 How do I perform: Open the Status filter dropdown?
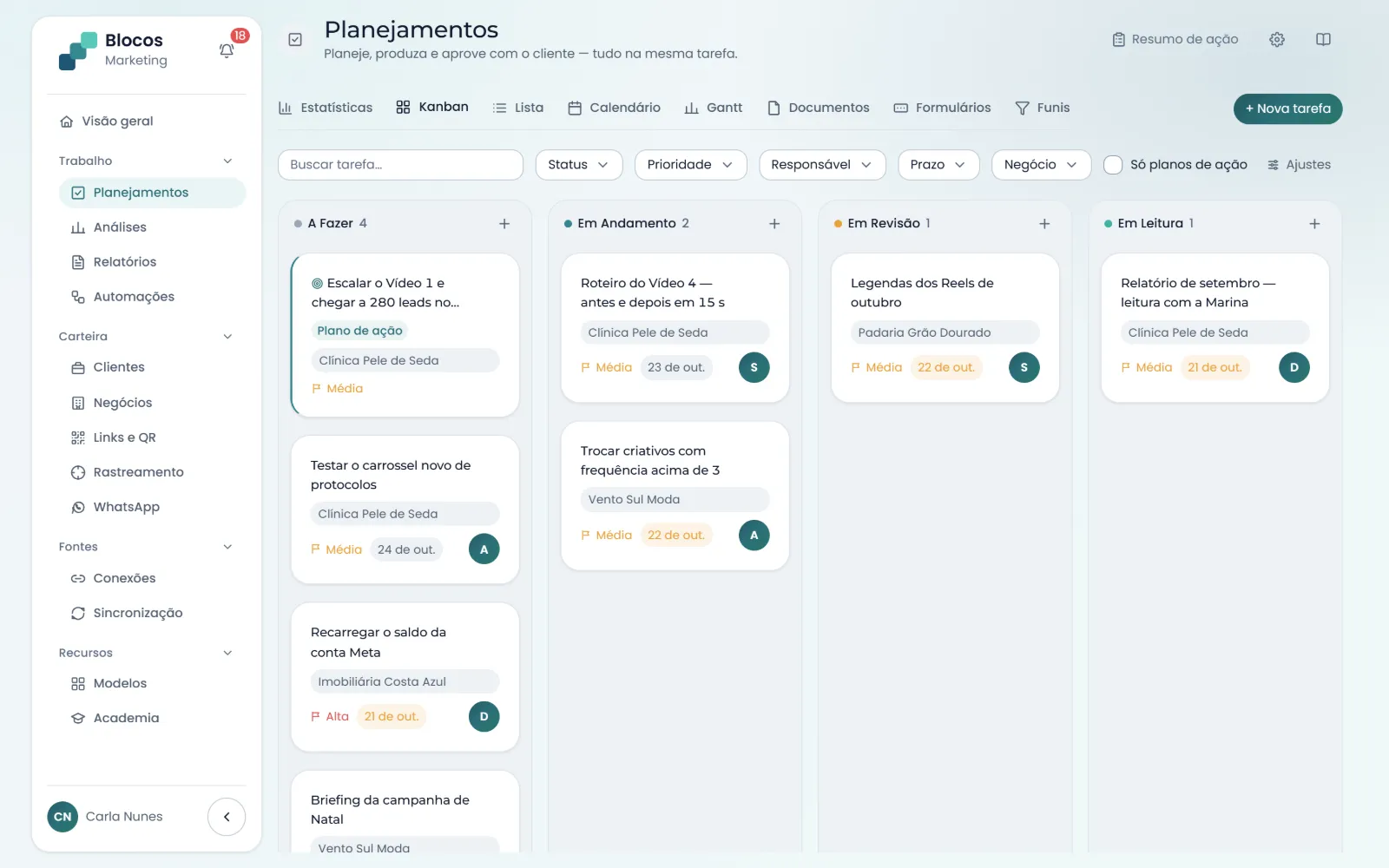coord(579,165)
